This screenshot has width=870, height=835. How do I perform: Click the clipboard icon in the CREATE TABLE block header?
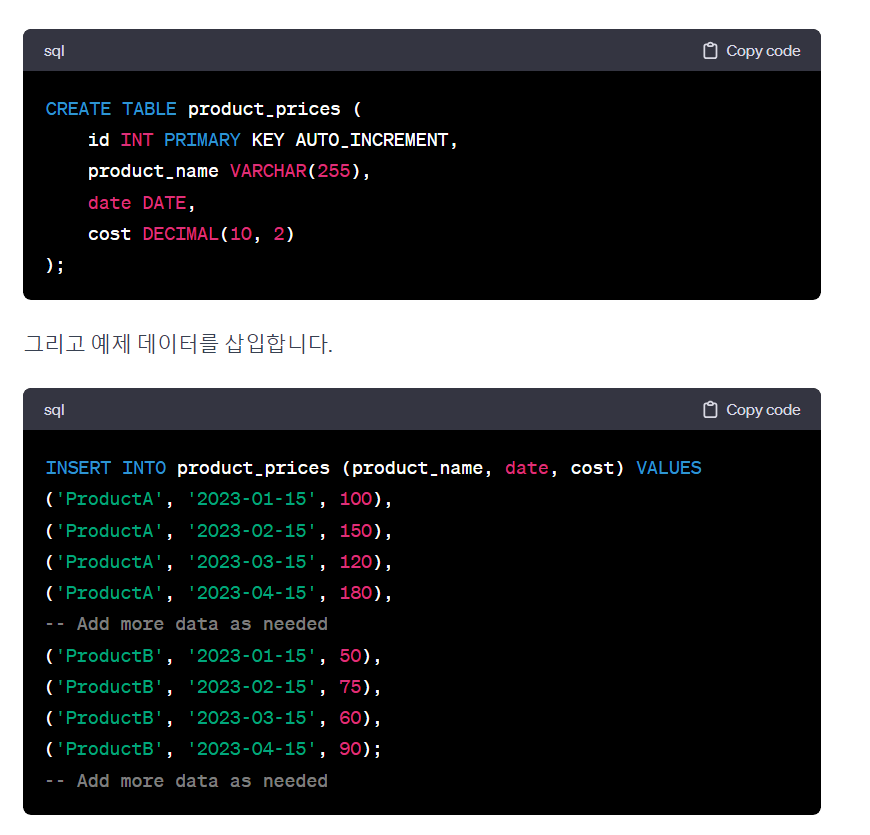point(710,50)
